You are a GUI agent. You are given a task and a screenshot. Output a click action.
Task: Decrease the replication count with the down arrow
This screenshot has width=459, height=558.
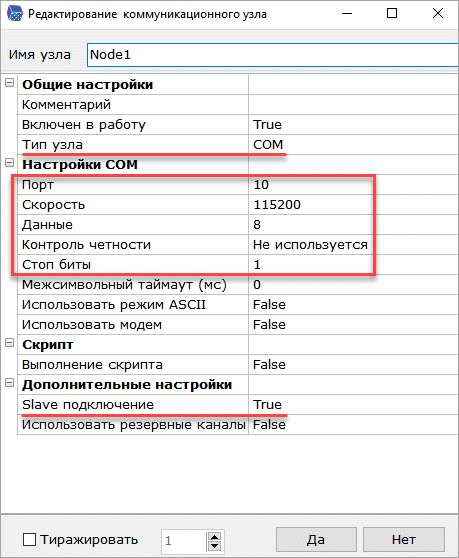click(214, 546)
